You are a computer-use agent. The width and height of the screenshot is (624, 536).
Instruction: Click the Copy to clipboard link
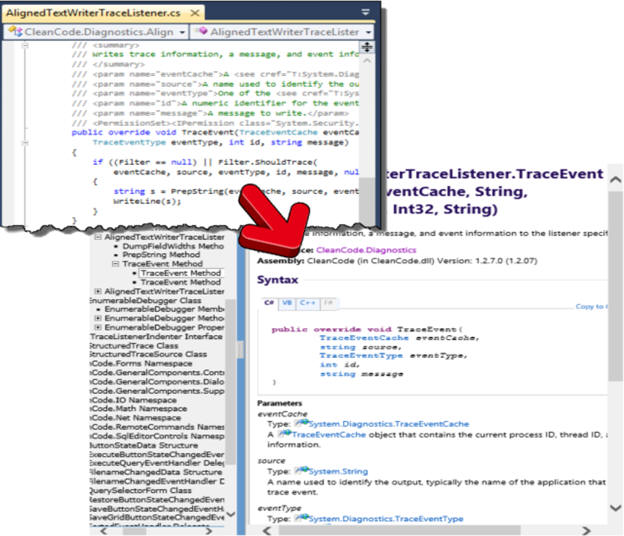coord(591,306)
